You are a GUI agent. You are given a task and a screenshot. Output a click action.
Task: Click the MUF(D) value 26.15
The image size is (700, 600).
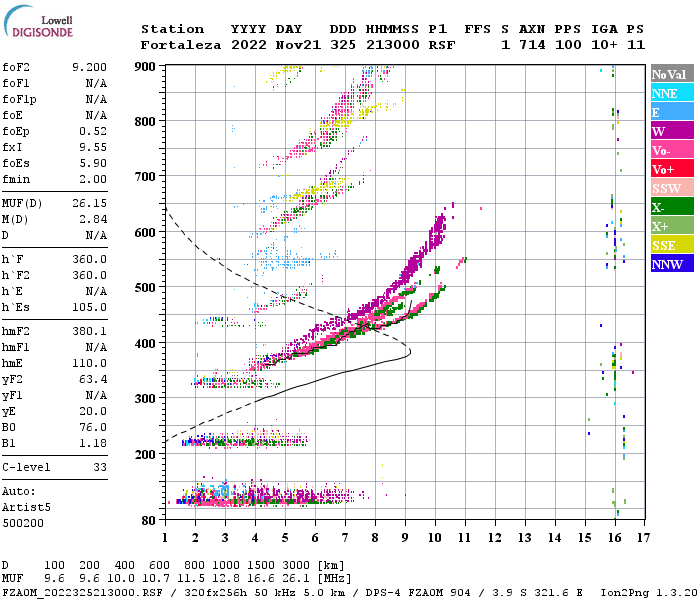[x=89, y=204]
